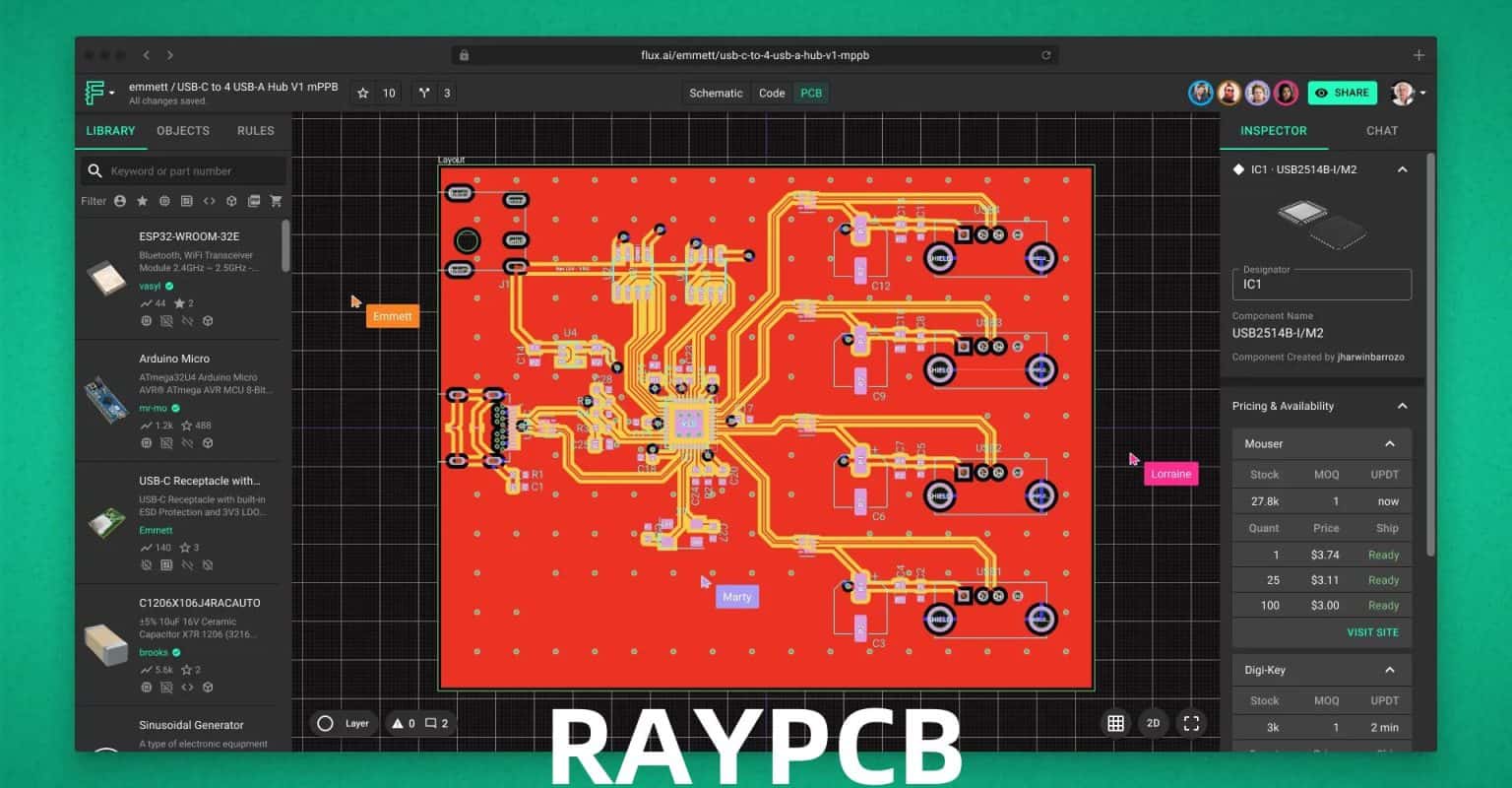Open the comments panel showing 2 comments
The image size is (1512, 788).
tap(434, 722)
